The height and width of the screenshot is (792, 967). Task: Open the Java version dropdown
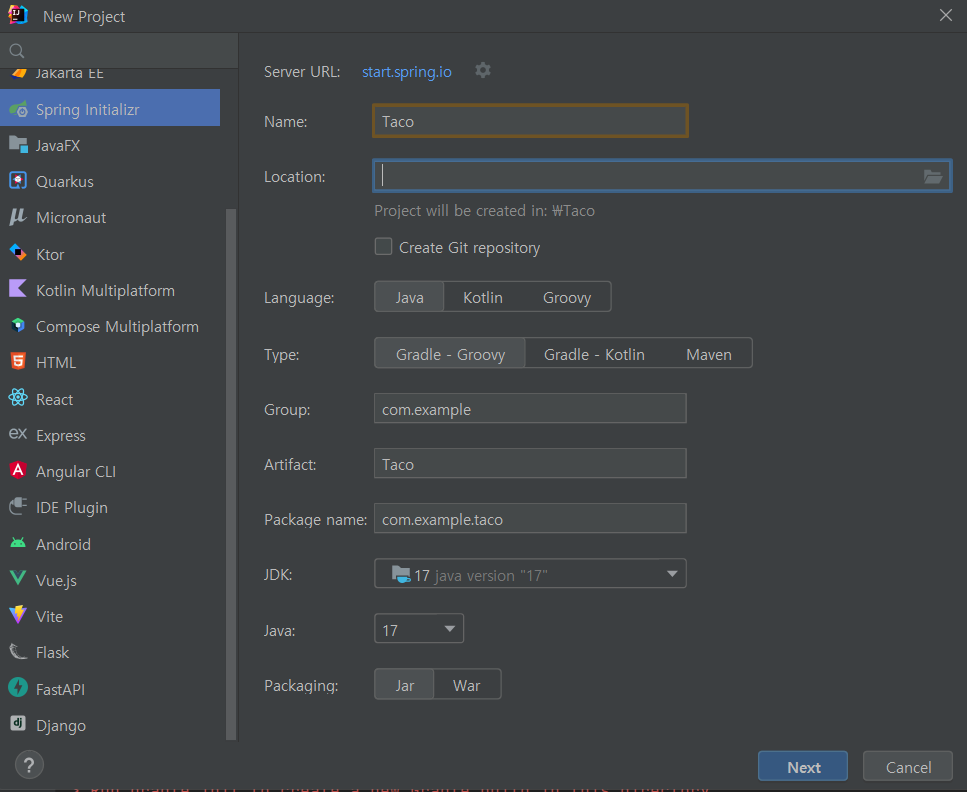pyautogui.click(x=419, y=629)
